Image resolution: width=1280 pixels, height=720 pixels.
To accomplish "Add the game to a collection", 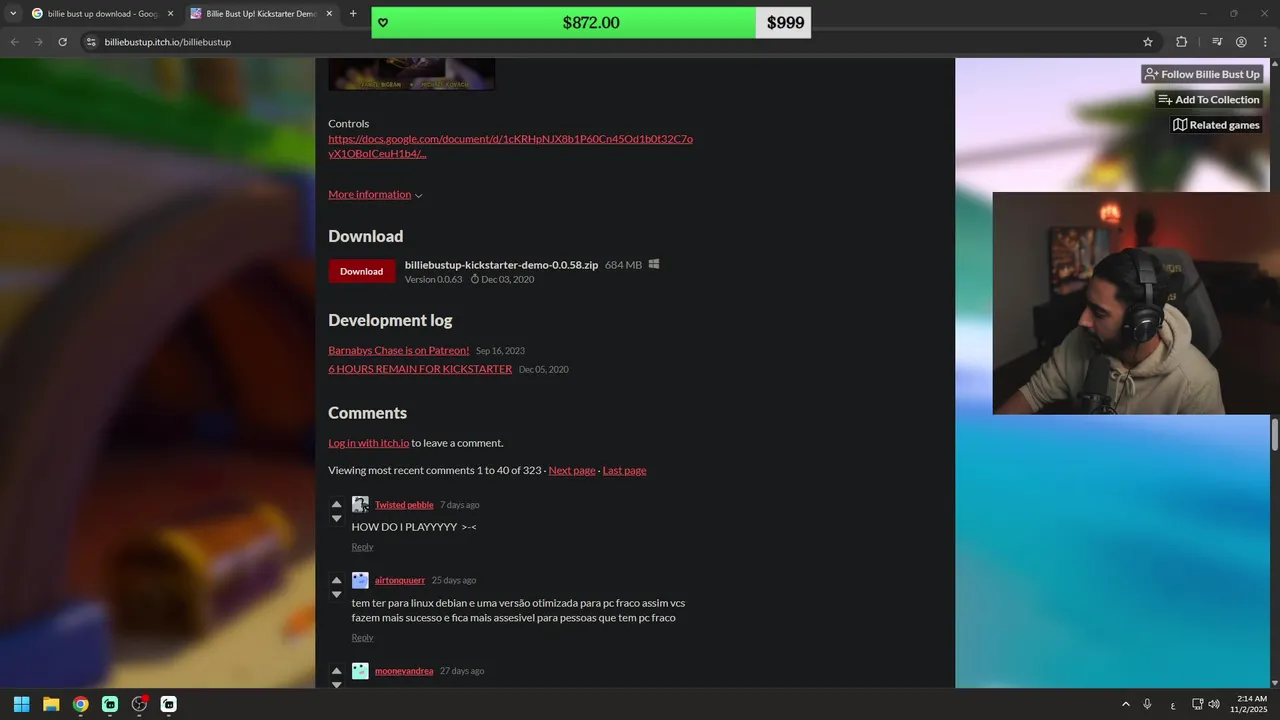I will 1209,99.
